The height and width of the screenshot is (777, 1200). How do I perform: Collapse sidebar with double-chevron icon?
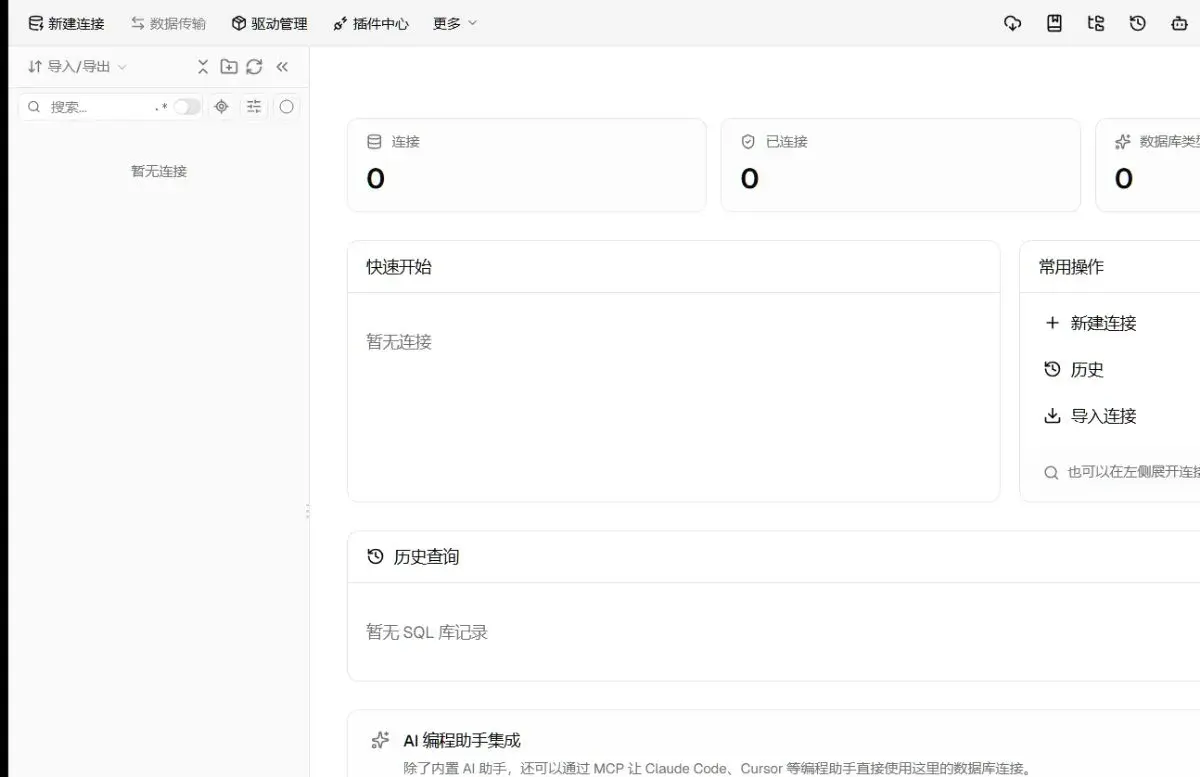coord(282,66)
